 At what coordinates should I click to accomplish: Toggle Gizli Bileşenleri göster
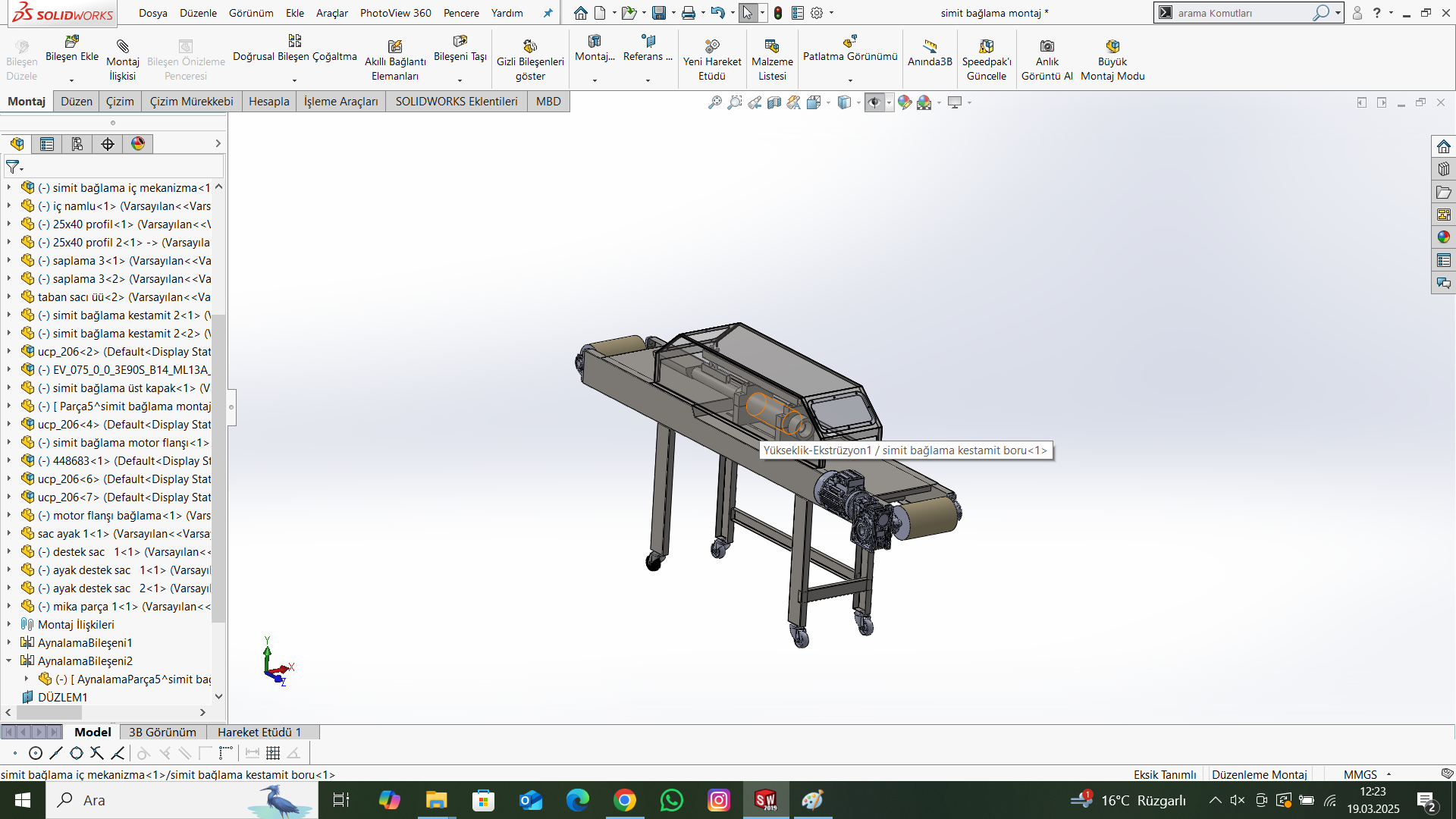529,47
